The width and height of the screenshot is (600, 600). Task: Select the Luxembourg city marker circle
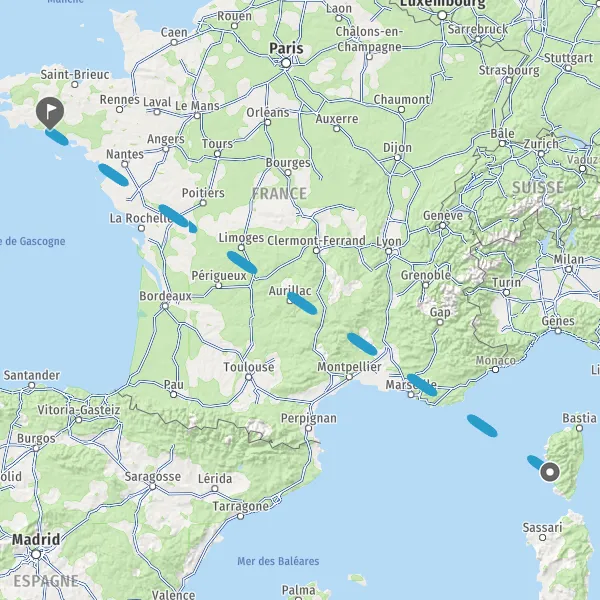pos(442,15)
